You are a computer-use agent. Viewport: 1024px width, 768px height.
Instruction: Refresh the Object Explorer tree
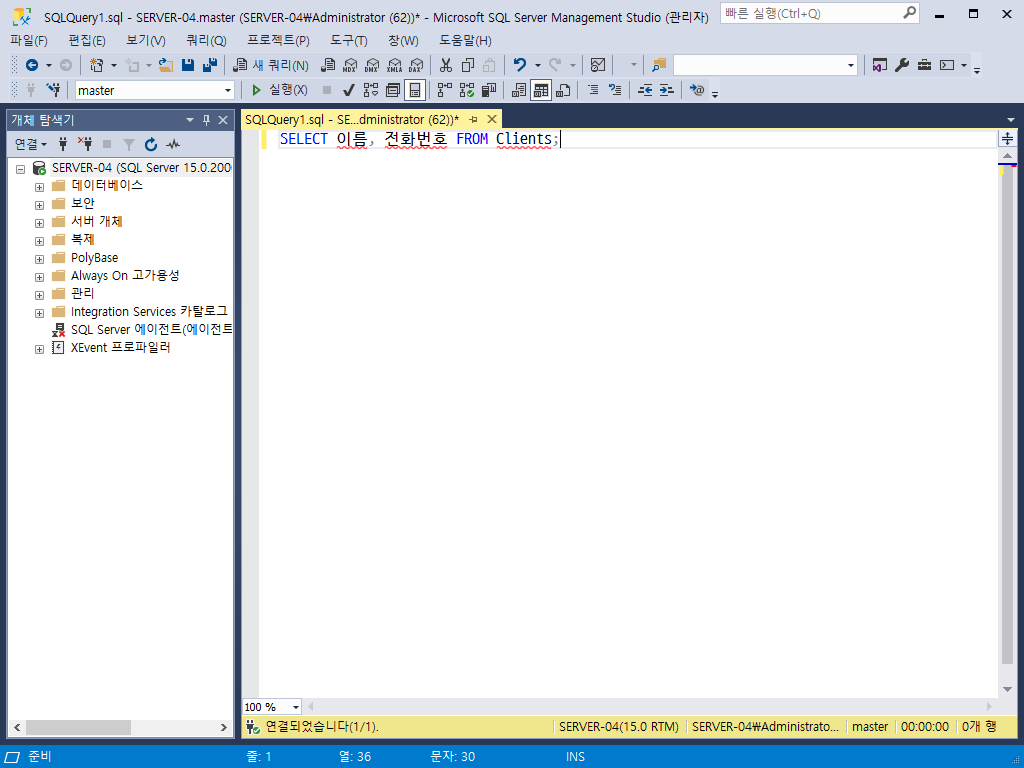(151, 144)
